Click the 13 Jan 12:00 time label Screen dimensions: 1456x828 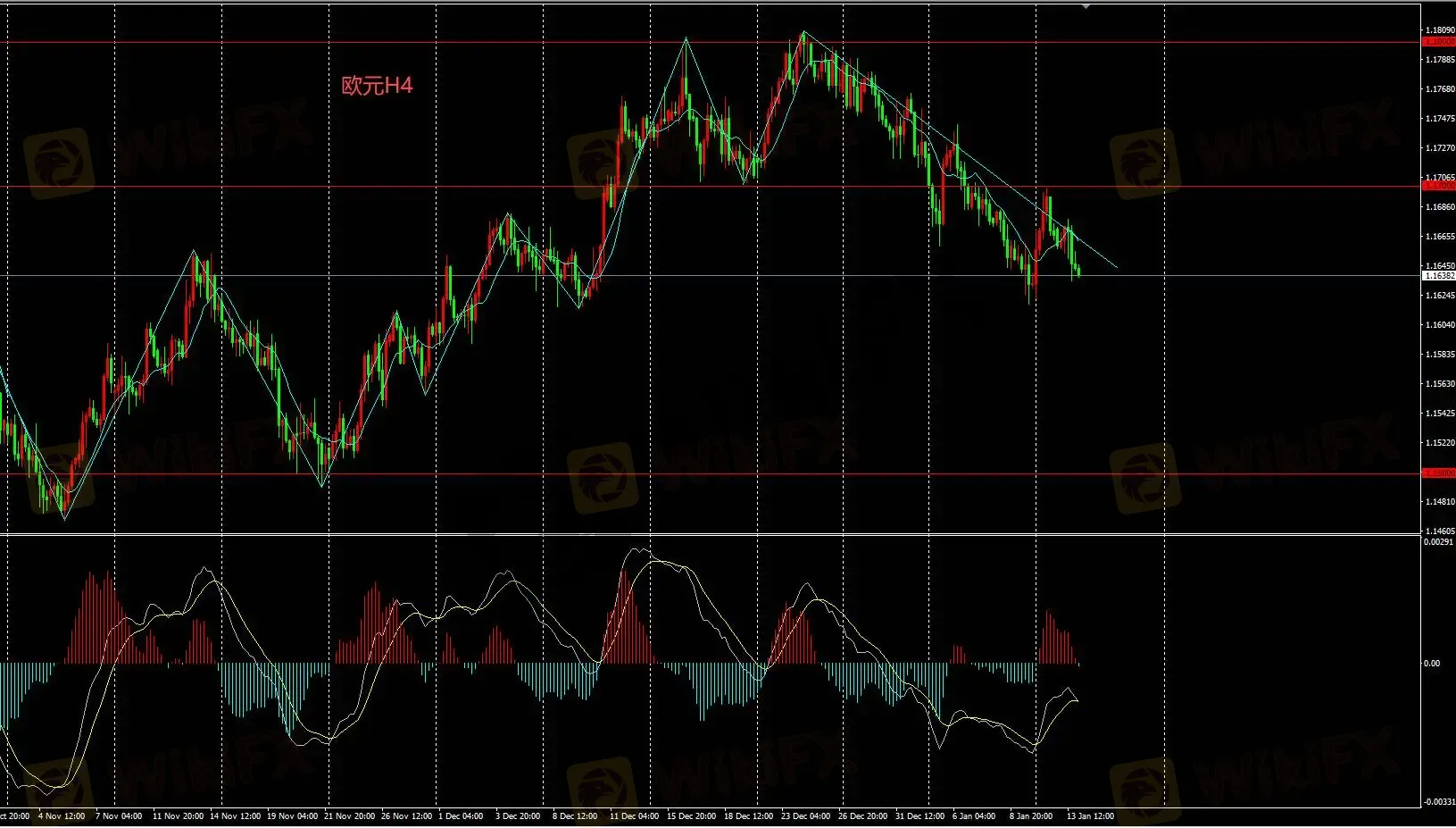tap(1090, 816)
